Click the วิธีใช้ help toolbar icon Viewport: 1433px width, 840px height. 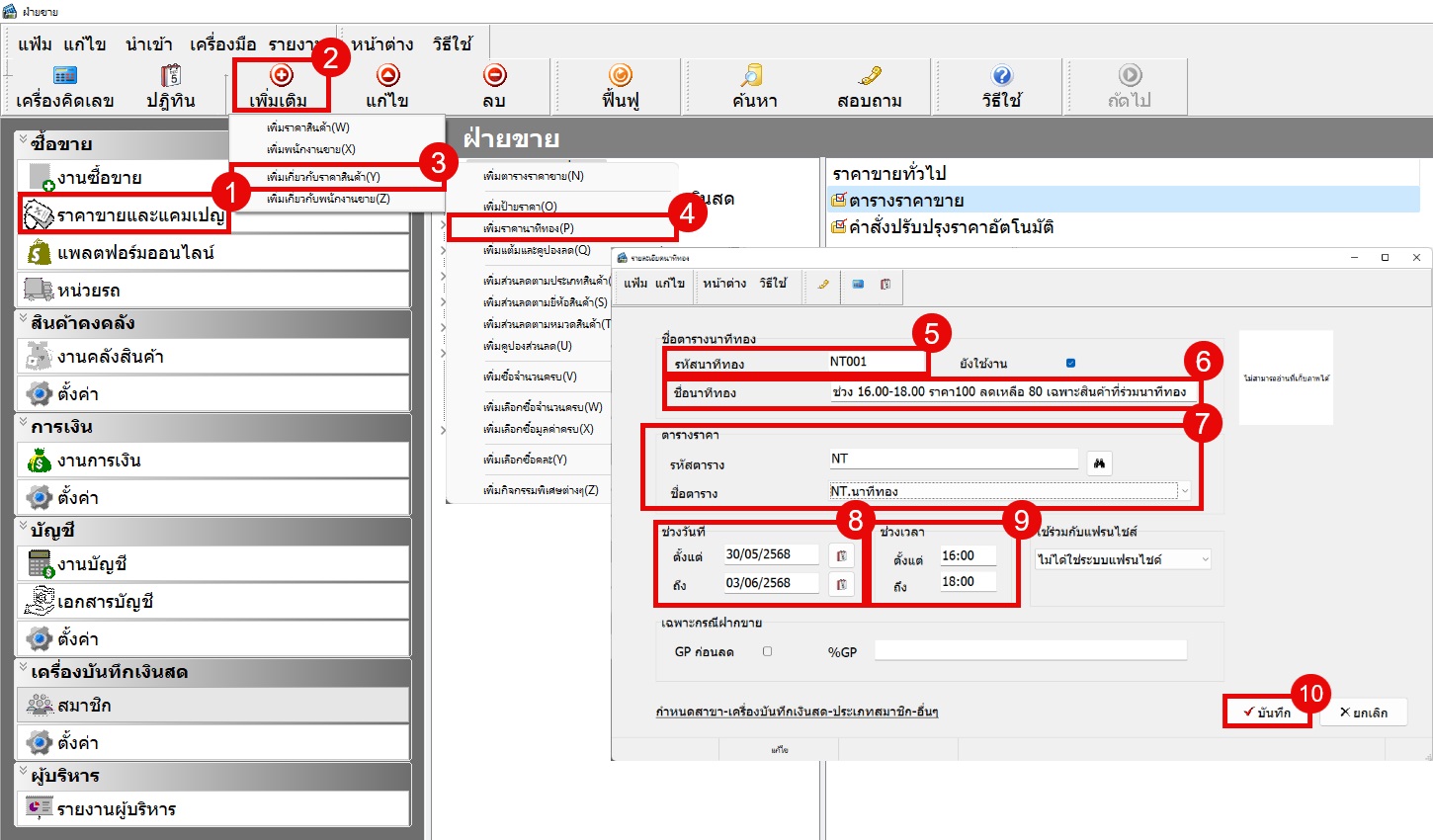[x=1001, y=86]
